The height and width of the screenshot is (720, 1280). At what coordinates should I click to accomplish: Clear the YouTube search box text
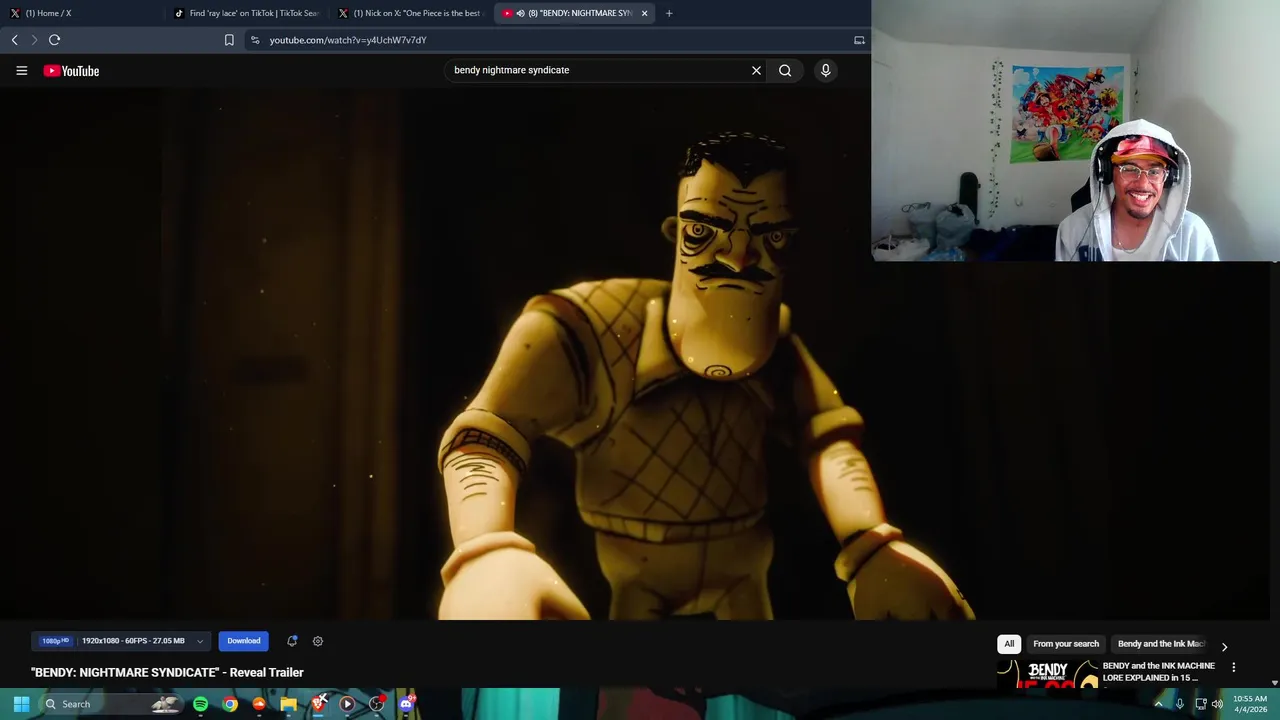click(x=756, y=70)
